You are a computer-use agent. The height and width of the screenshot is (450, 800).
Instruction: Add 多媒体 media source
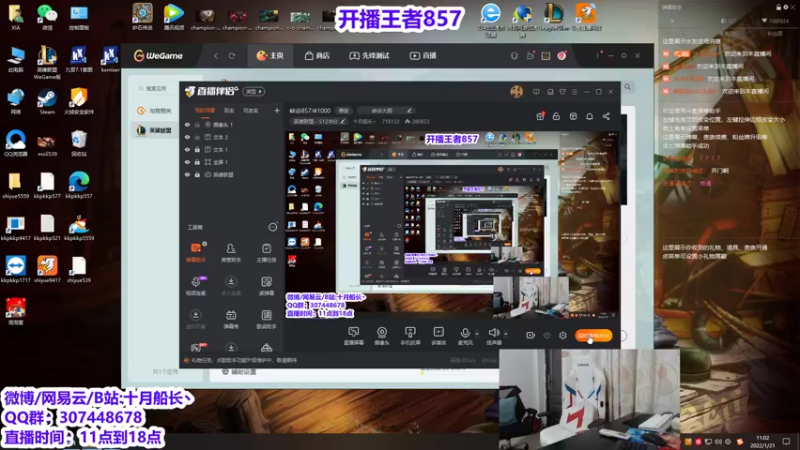(x=438, y=336)
